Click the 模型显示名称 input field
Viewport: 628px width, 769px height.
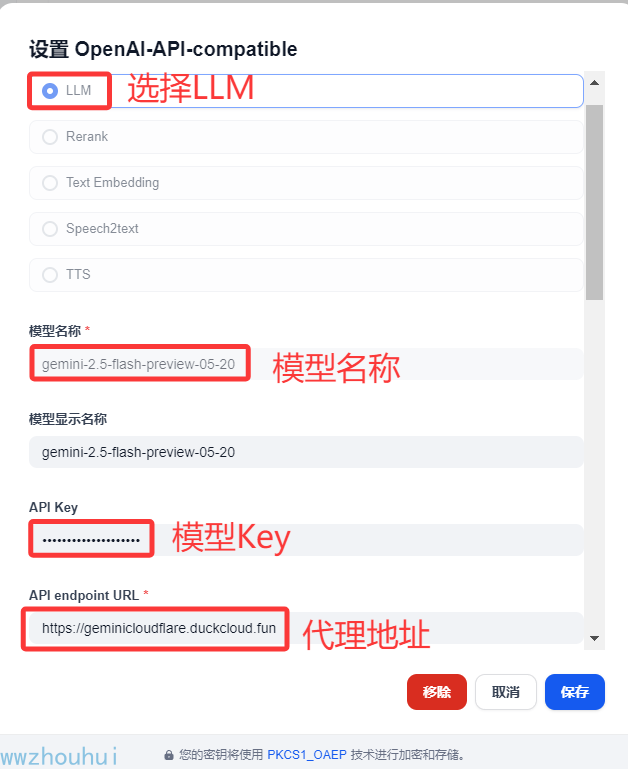tap(306, 452)
